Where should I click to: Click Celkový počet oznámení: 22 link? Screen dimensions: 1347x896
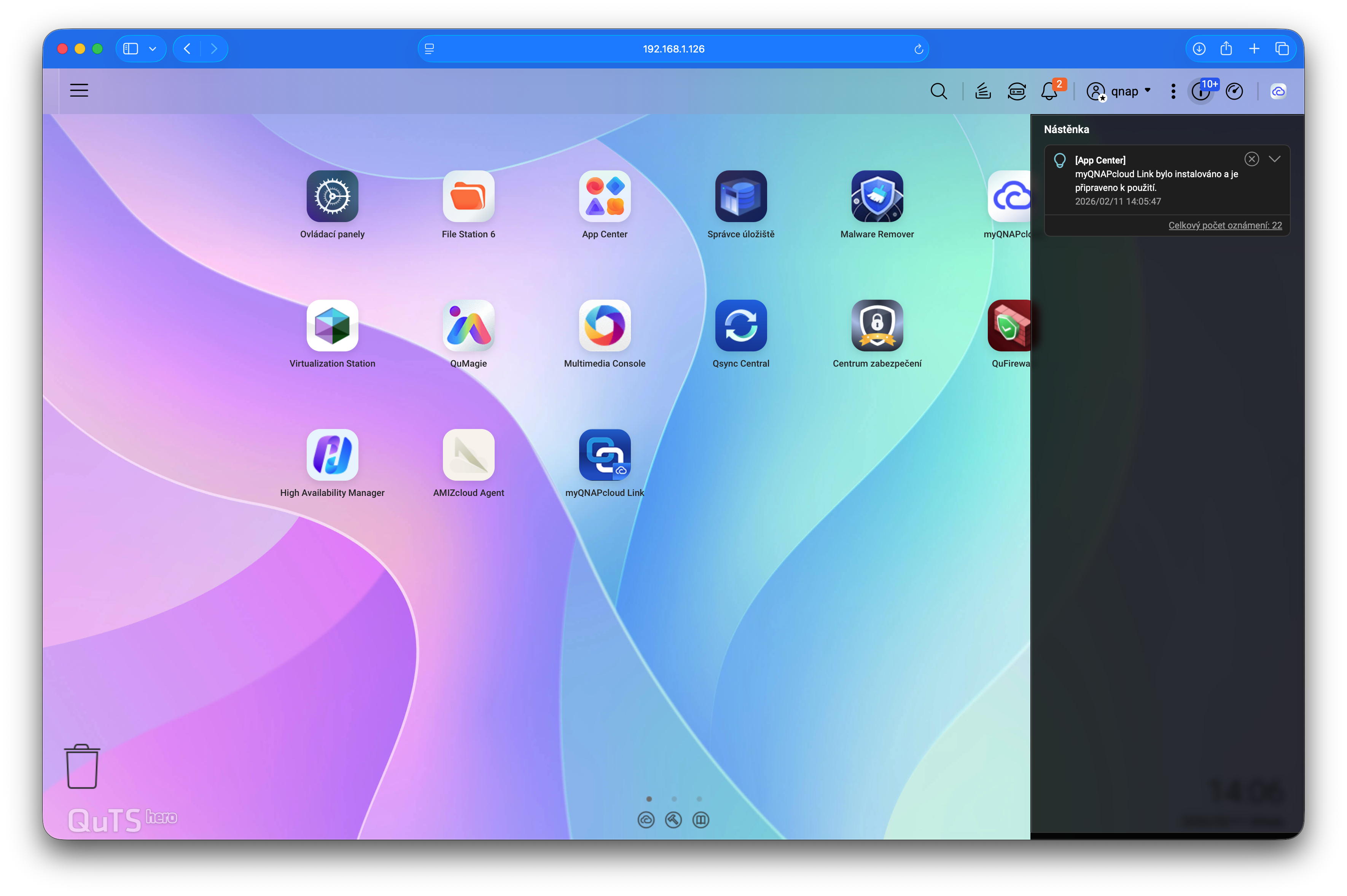[1224, 225]
